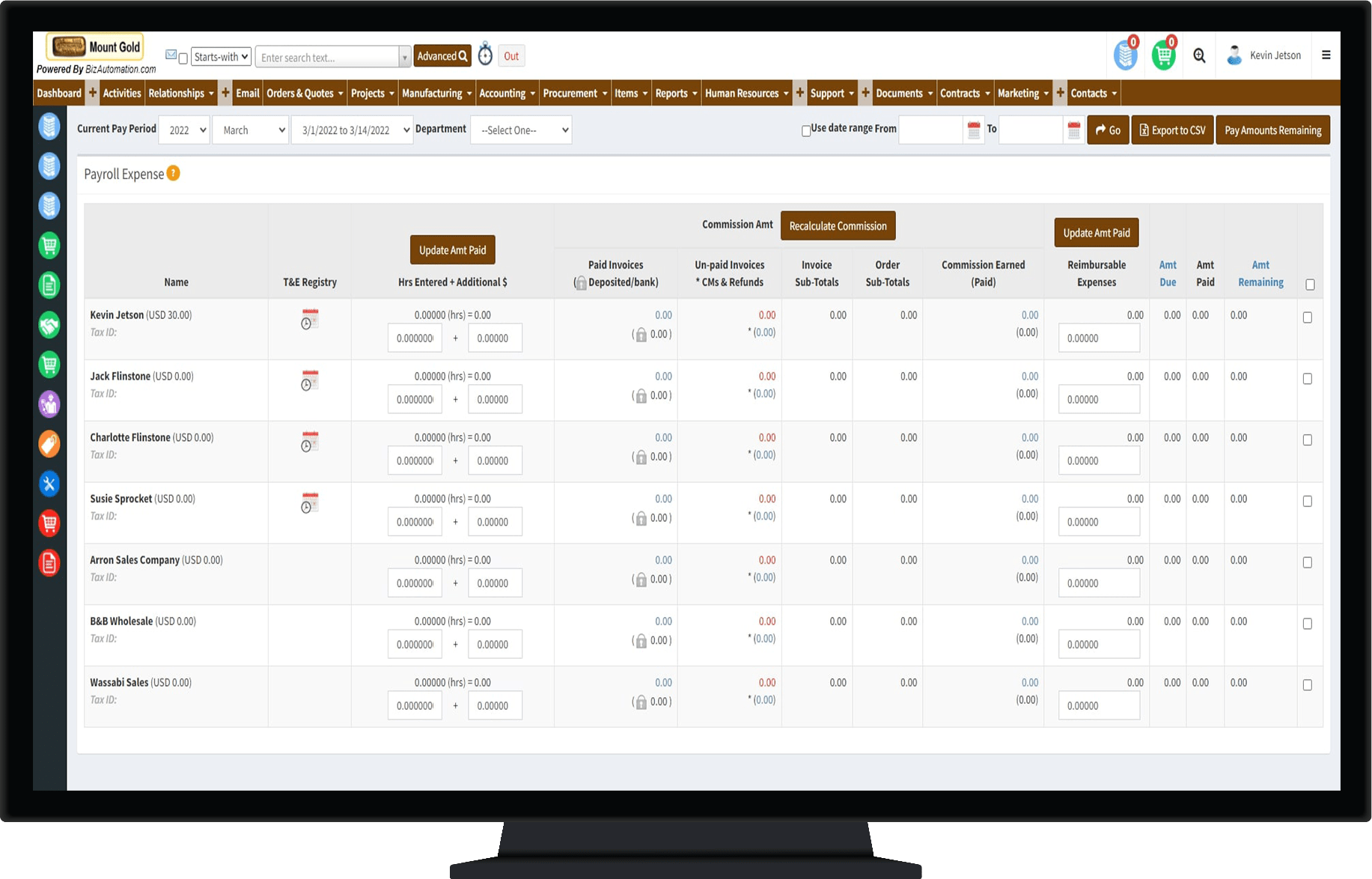Expand the Relationships menu arrow
Screen dimensions: 1372x879
[211, 94]
